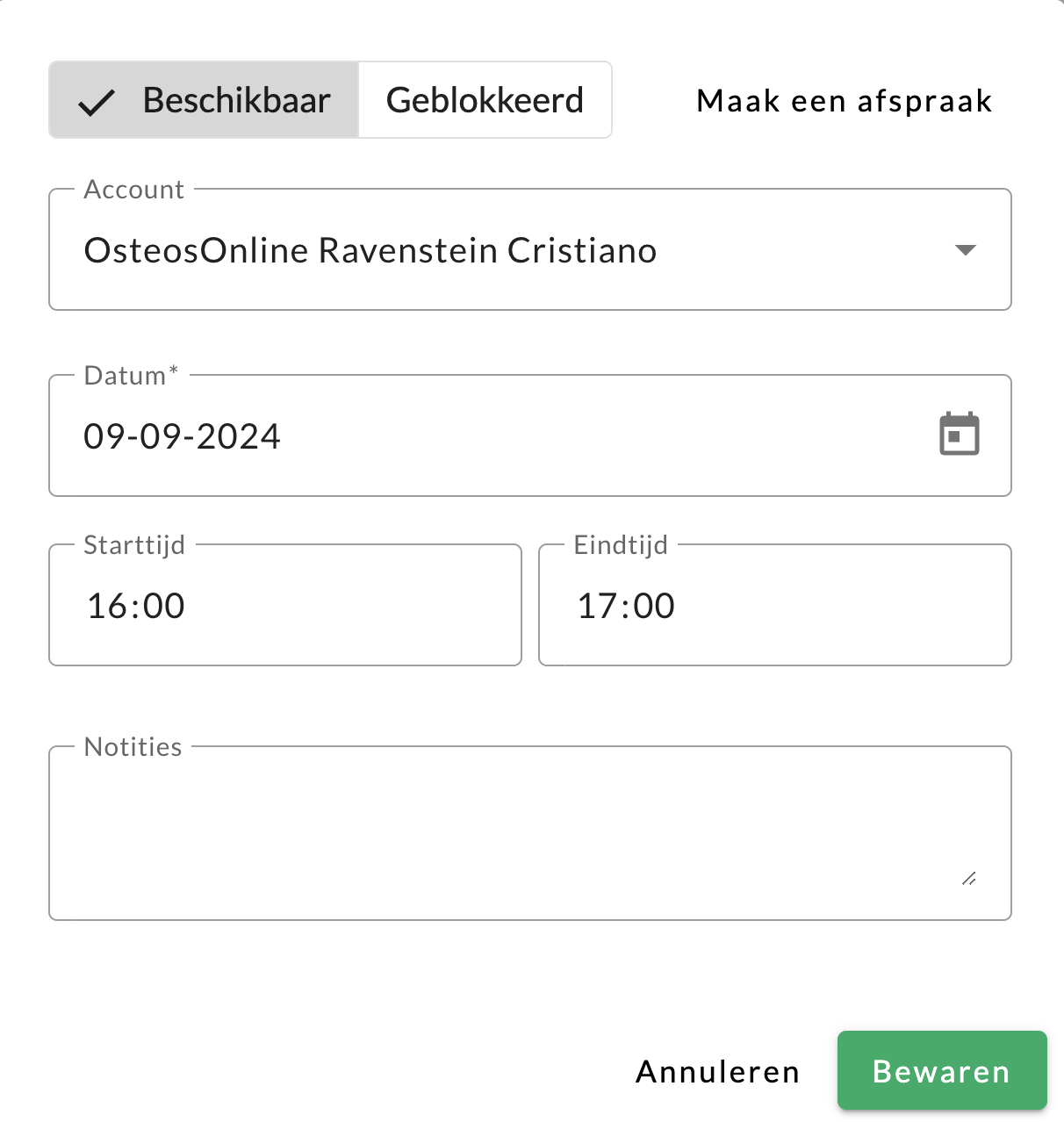
Task: Select the Eindtijd field showing 17:00
Action: coord(775,605)
